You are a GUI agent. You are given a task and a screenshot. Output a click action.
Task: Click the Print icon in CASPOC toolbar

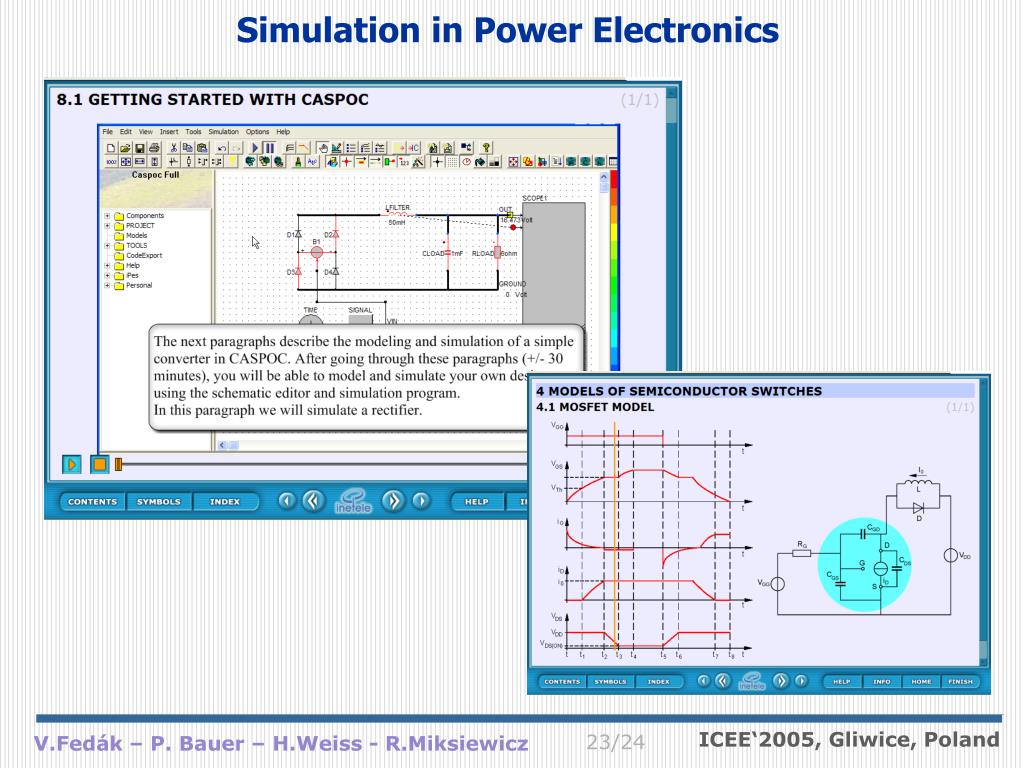coord(155,148)
